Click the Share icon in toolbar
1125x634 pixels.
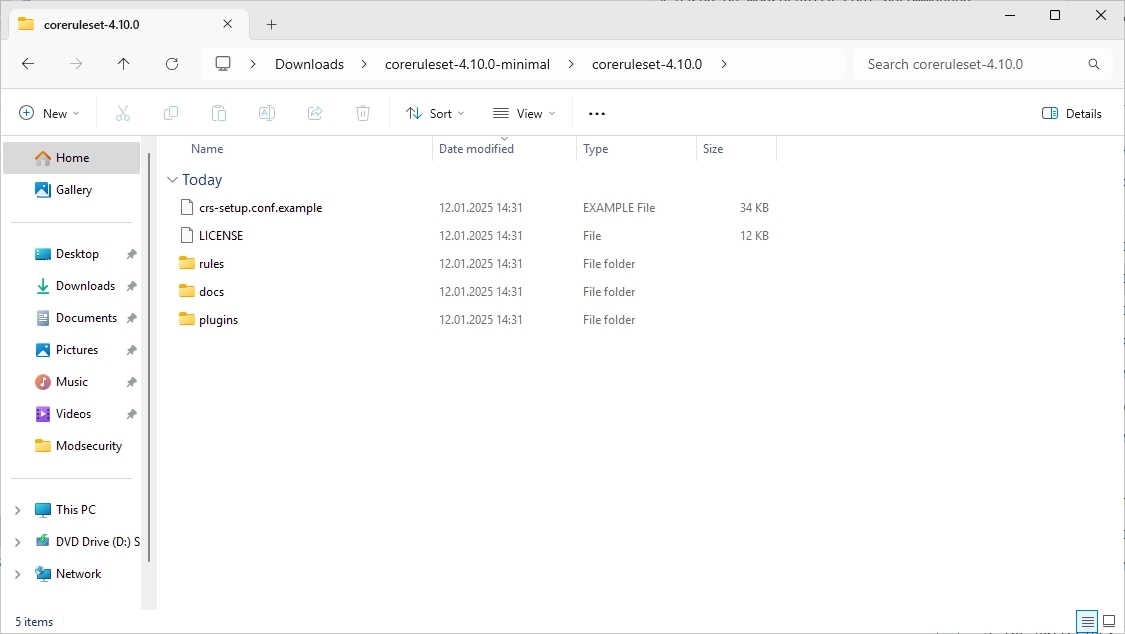click(x=315, y=114)
